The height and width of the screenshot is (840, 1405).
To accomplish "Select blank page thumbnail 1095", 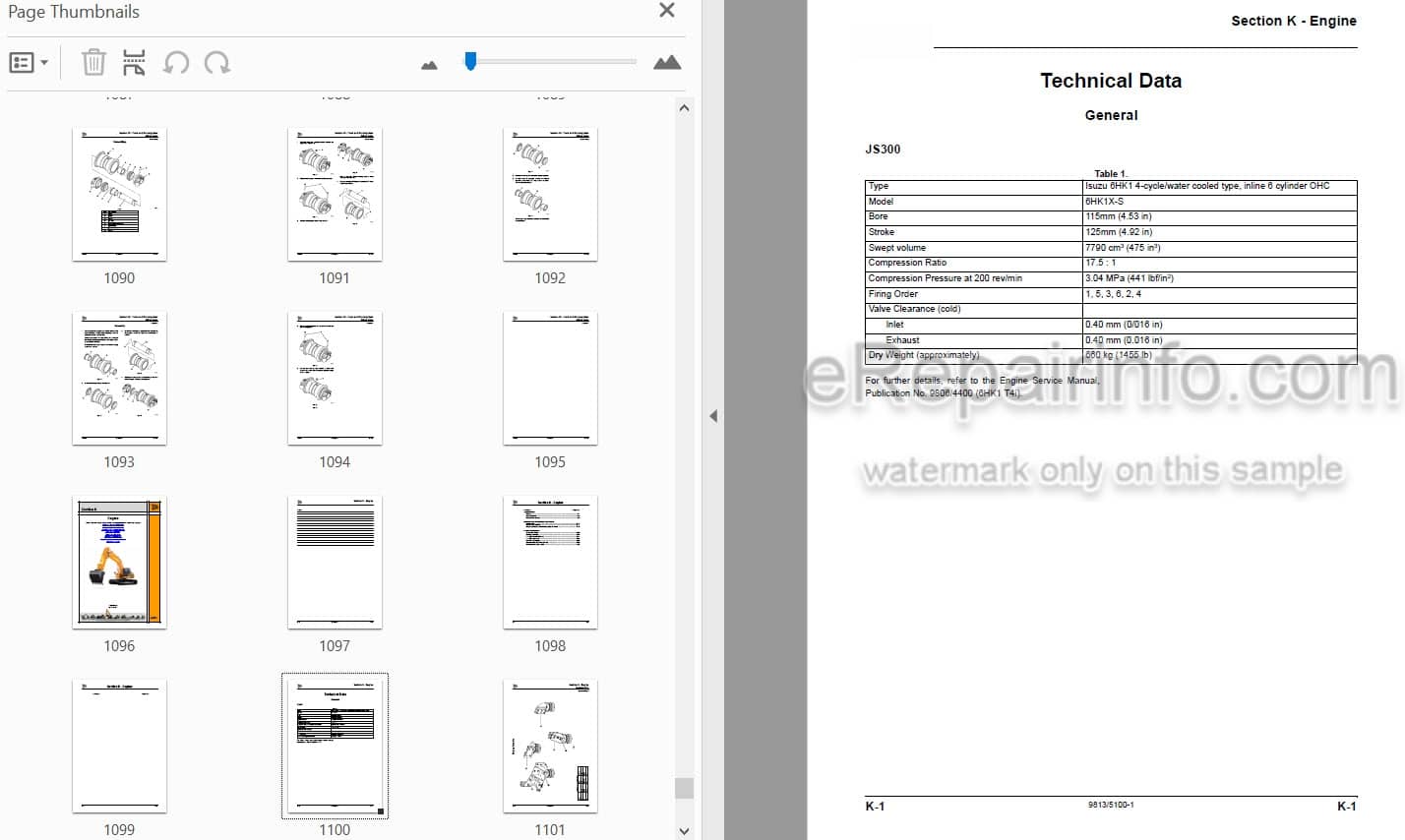I will 550,379.
